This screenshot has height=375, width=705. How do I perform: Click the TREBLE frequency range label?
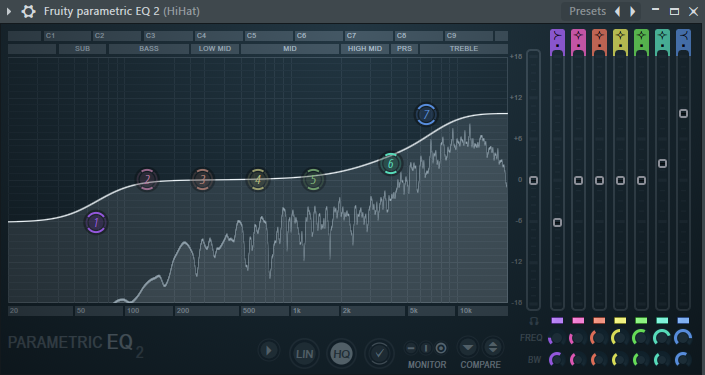point(464,49)
